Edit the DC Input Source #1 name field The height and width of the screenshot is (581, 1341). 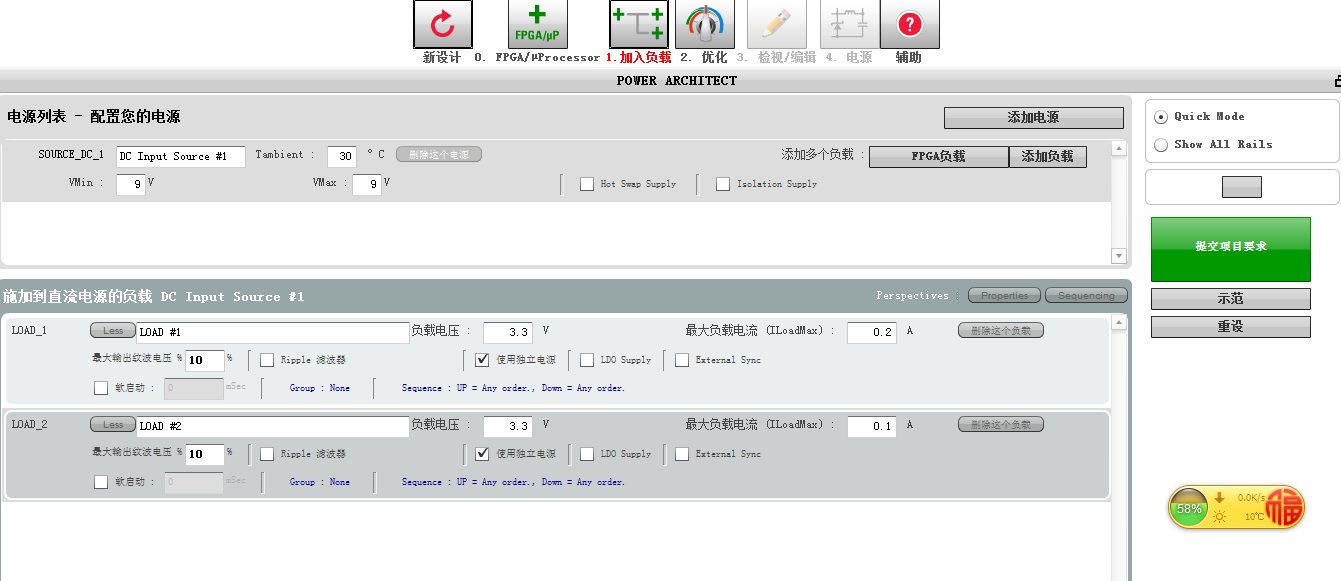tap(181, 157)
